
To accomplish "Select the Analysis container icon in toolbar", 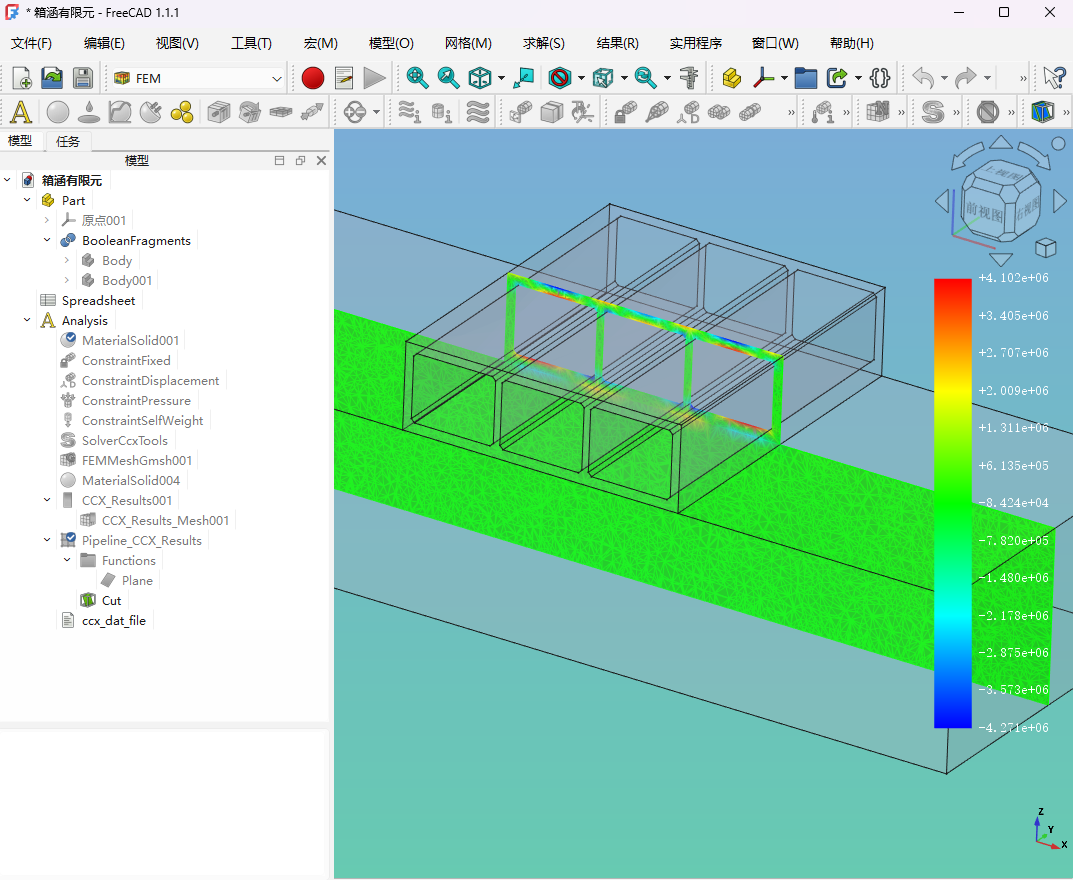I will coord(21,112).
